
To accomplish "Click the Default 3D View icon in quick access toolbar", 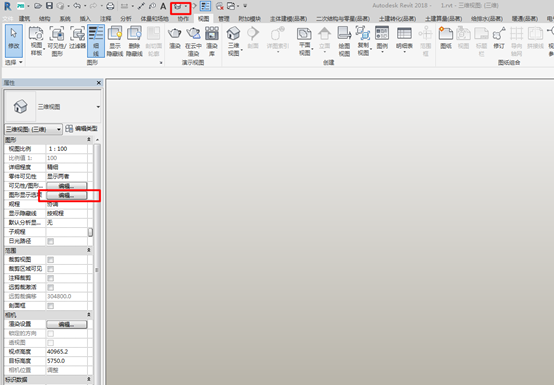I will click(x=177, y=7).
